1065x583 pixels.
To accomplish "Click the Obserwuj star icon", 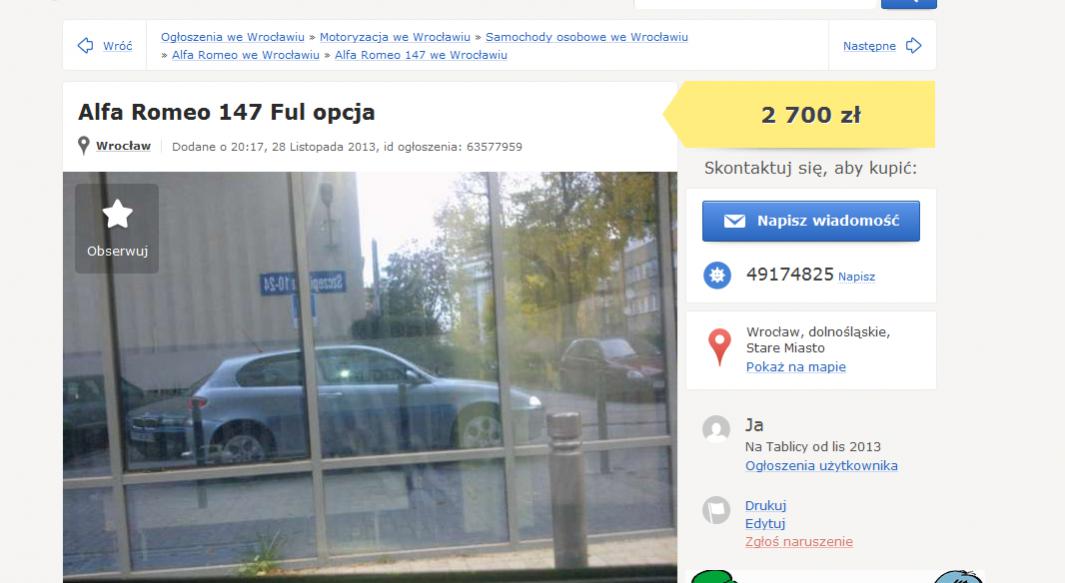I will click(117, 214).
